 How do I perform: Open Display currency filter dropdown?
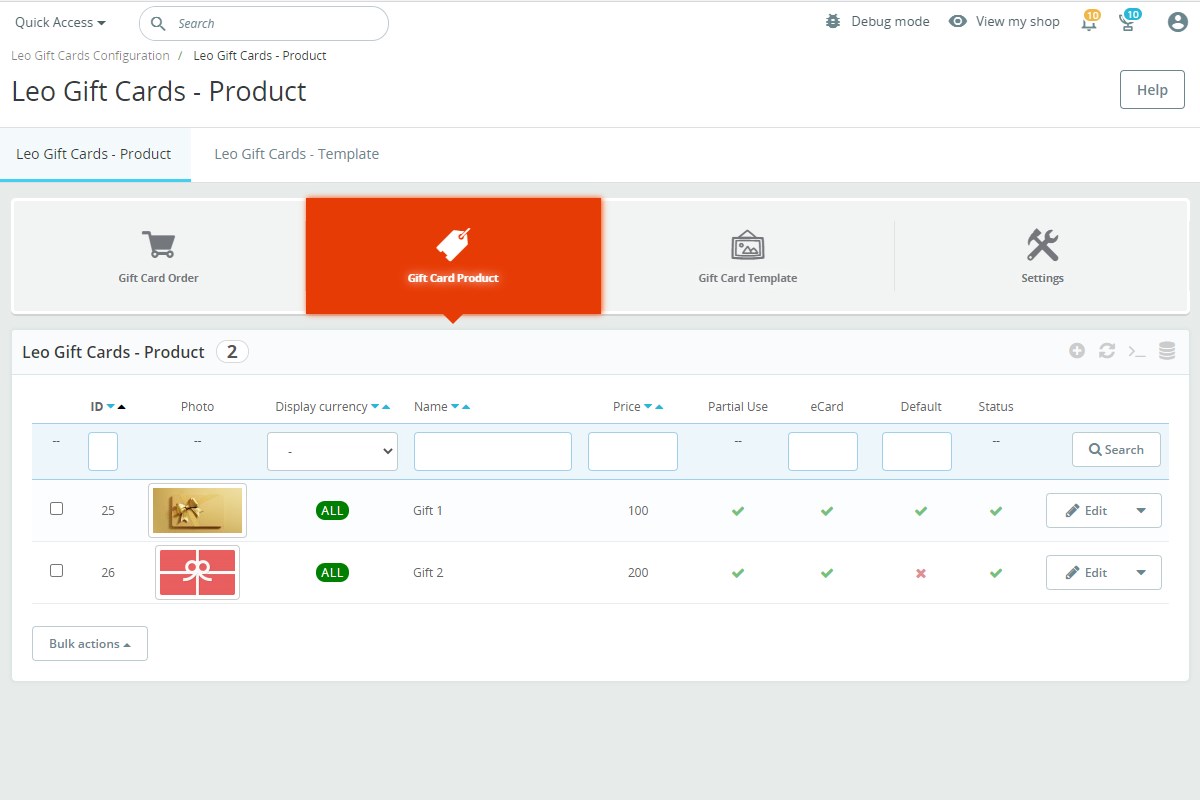tap(332, 451)
